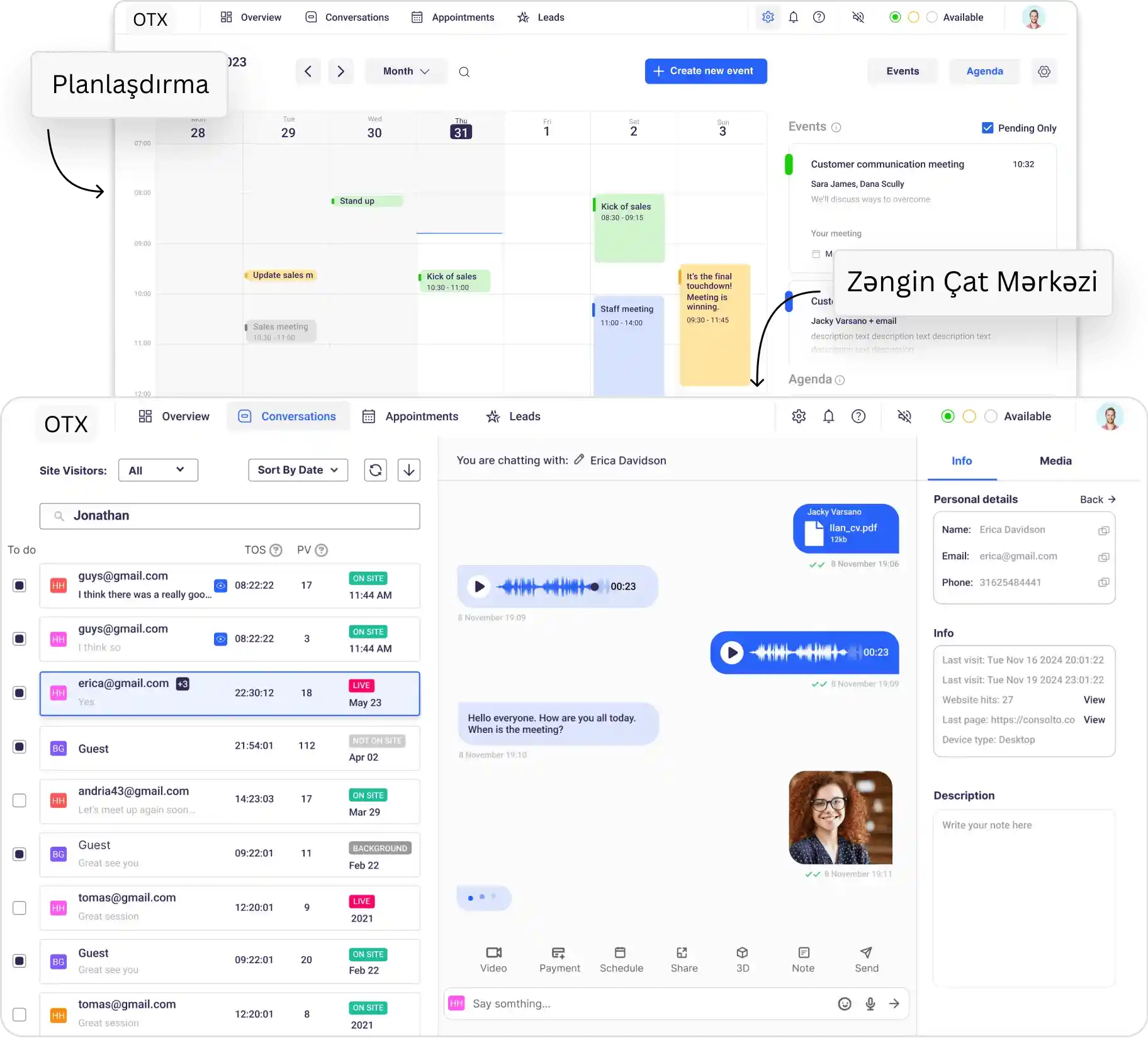Screen dimensions: 1148x1038
Task: Click the Create new event button
Action: 706,71
